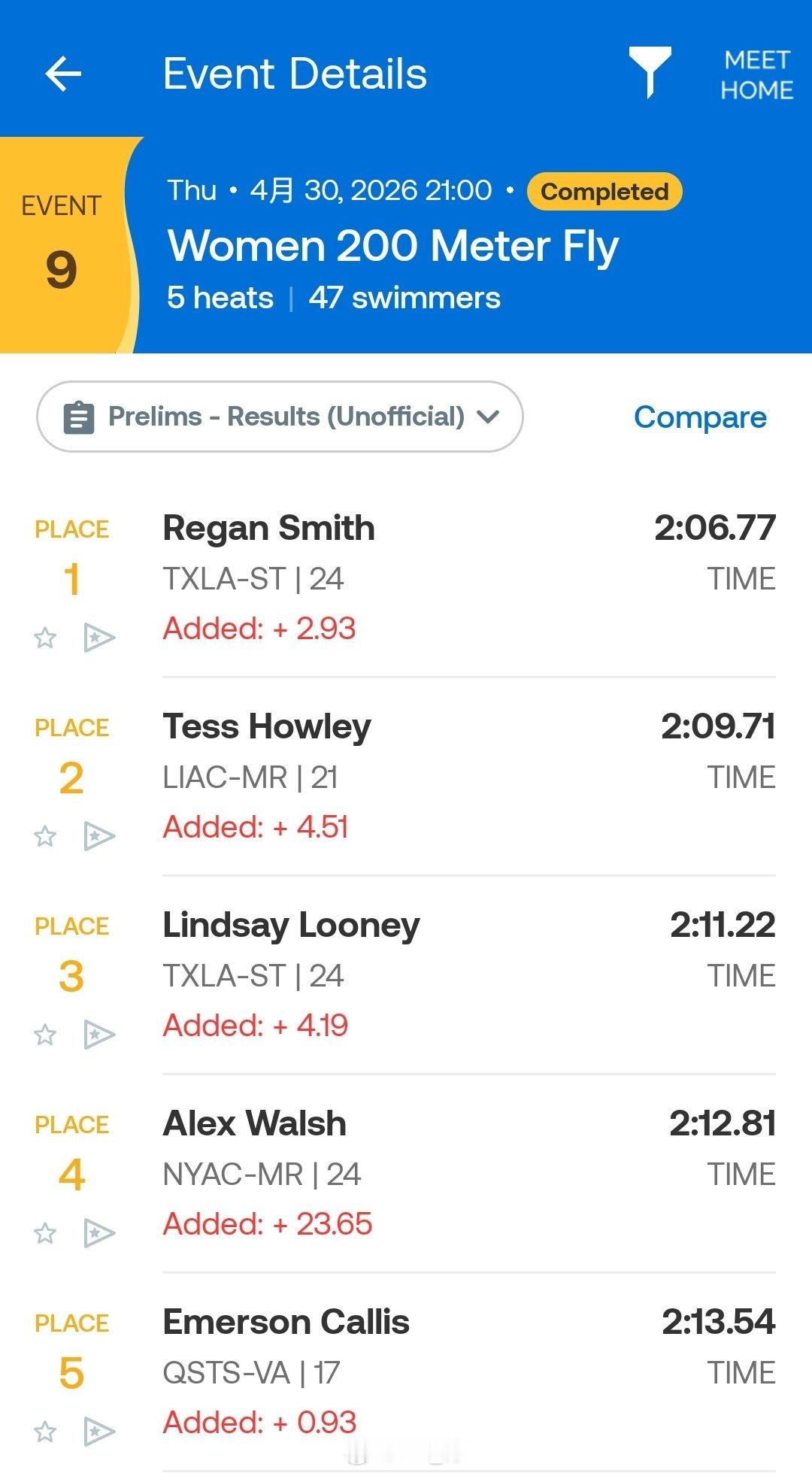Open Tess Howley's swimmer details

pyautogui.click(x=267, y=726)
